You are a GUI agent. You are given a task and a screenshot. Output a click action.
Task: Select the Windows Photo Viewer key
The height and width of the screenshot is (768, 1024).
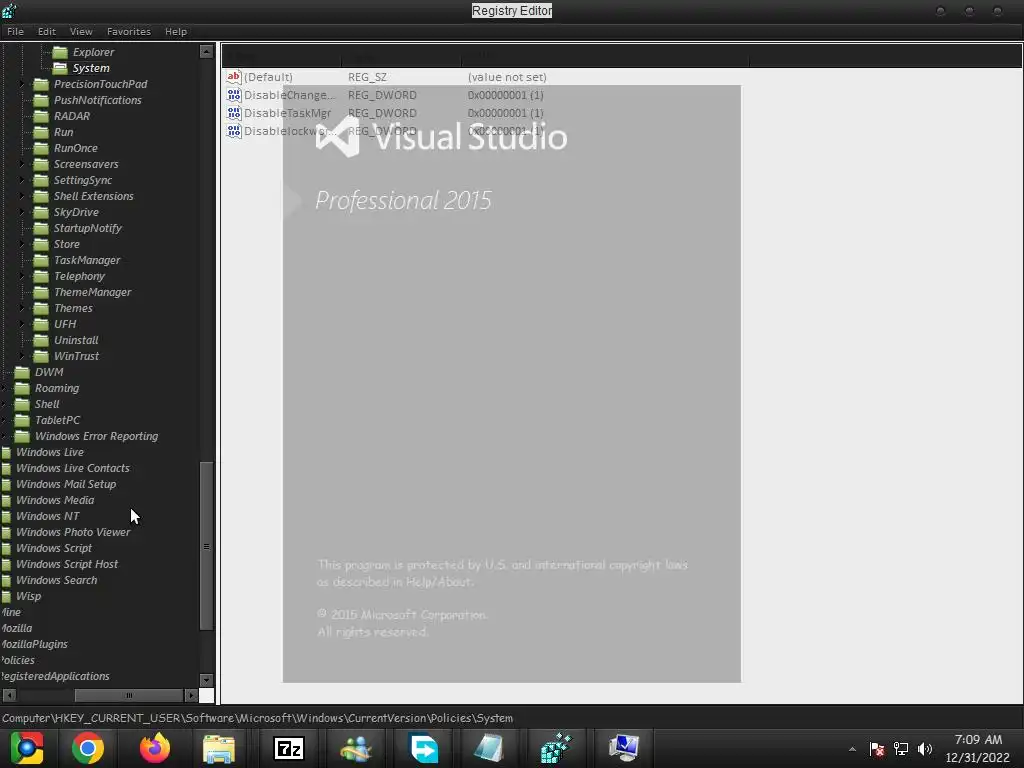pyautogui.click(x=73, y=532)
